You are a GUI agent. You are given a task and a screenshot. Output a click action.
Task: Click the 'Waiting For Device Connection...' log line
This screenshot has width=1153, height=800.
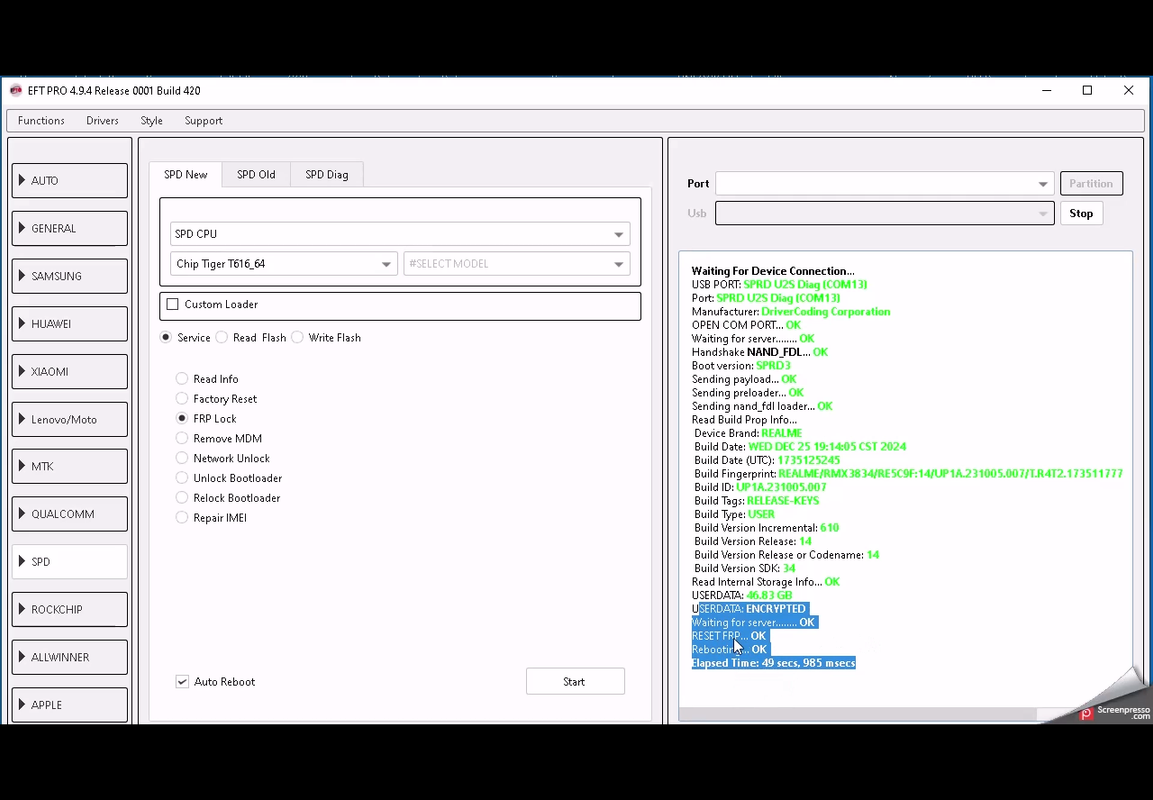773,271
